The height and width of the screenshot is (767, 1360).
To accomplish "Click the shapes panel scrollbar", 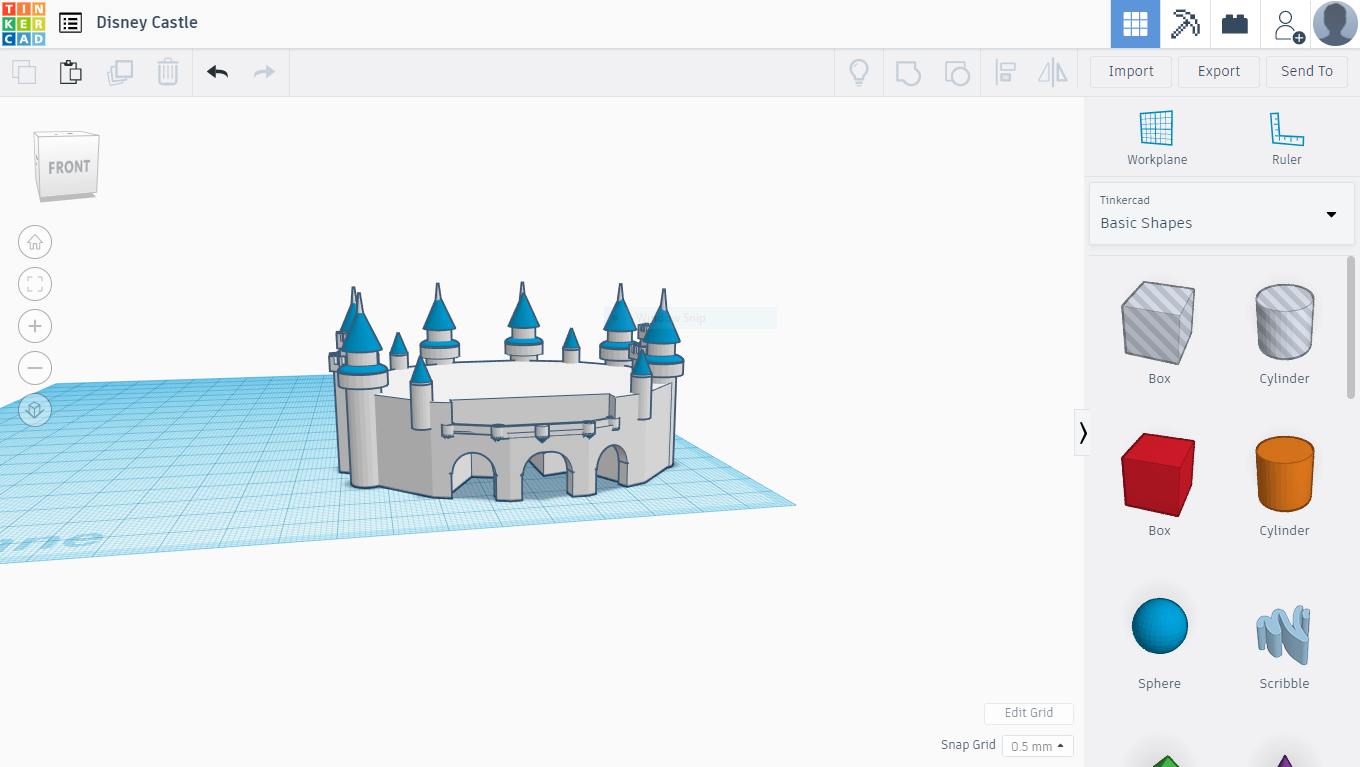I will pos(1351,327).
